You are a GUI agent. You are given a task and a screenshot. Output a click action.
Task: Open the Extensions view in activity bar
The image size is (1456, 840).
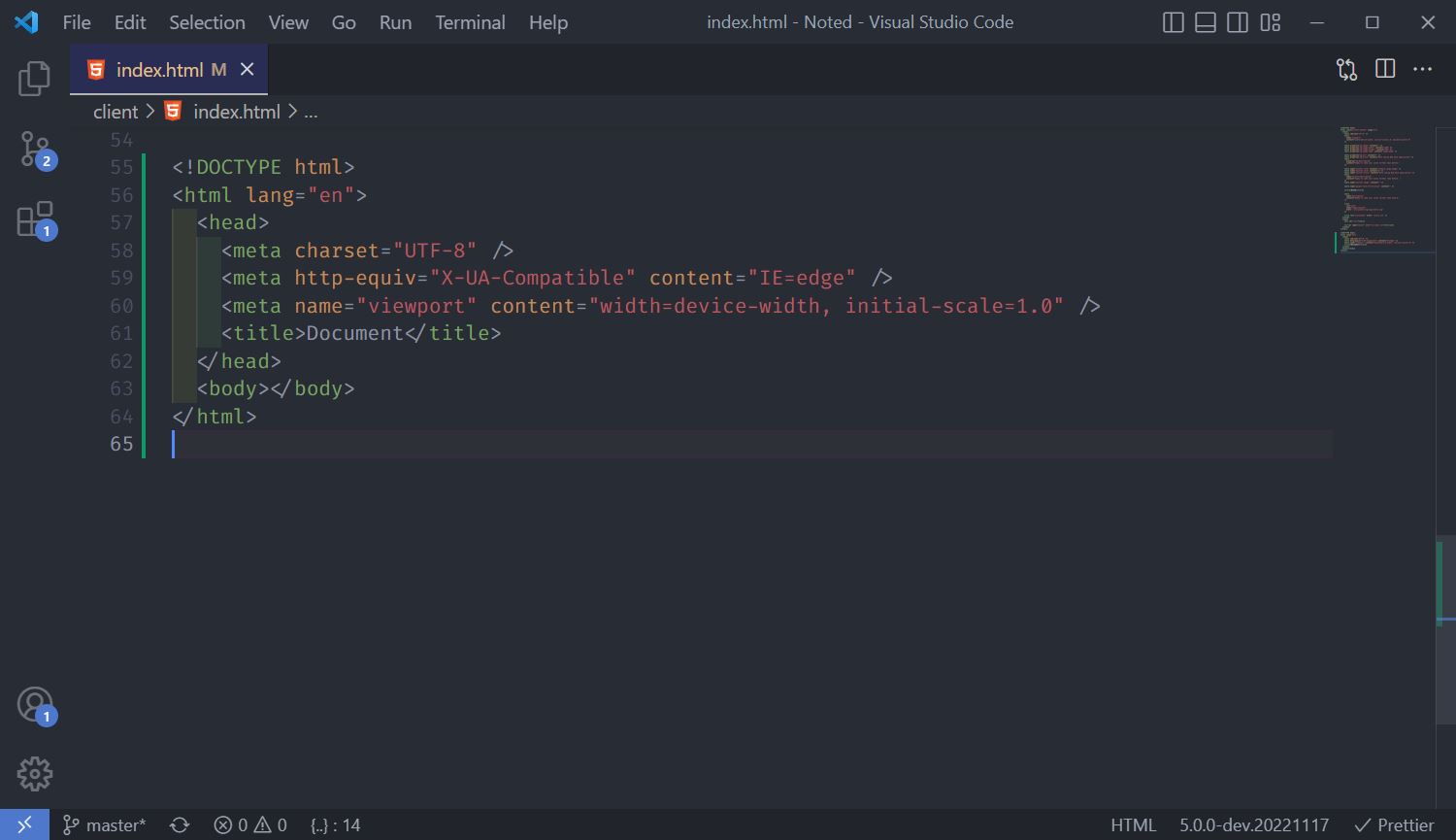pyautogui.click(x=36, y=219)
